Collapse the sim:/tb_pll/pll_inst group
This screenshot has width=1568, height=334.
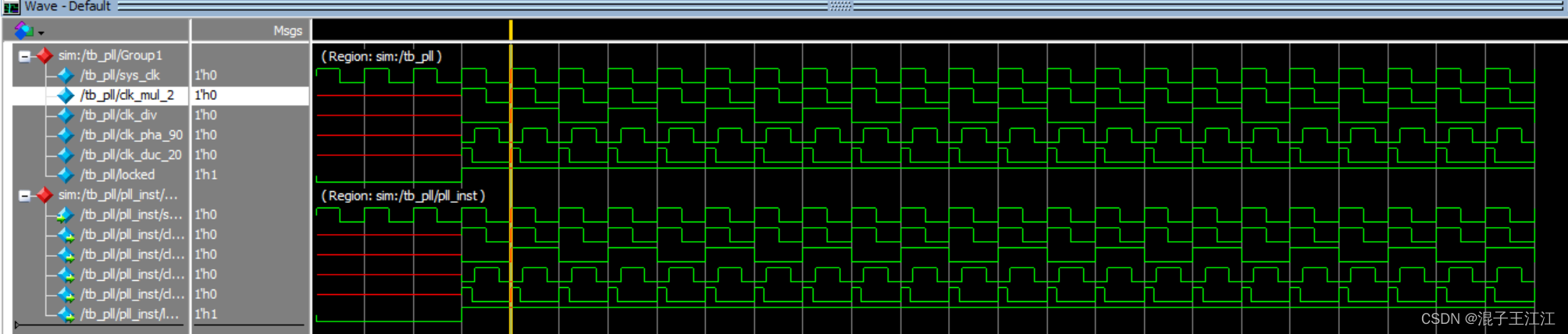point(24,195)
